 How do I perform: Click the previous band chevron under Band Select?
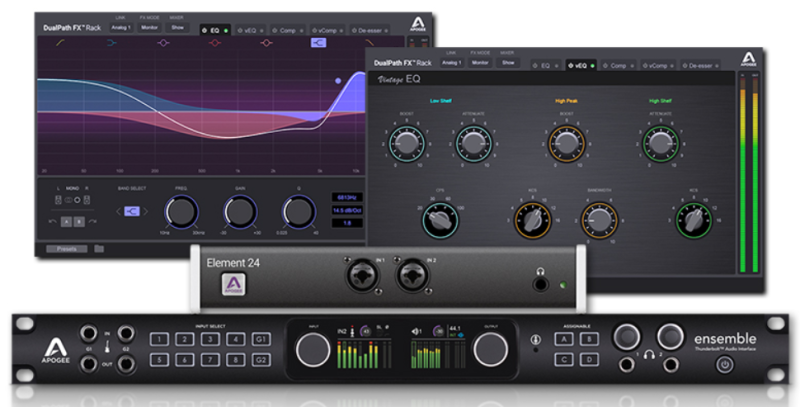click(118, 211)
